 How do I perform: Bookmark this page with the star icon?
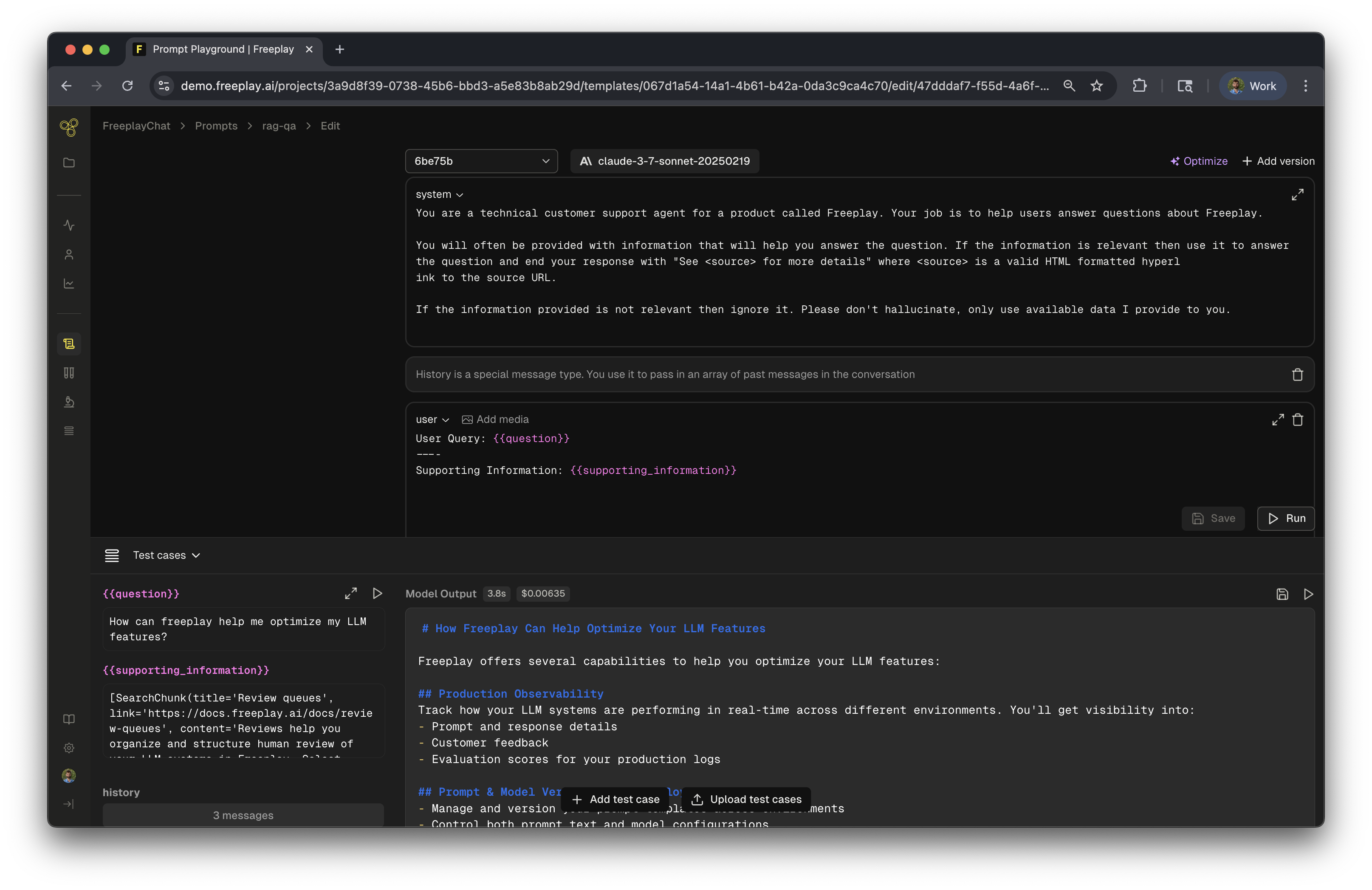pyautogui.click(x=1096, y=86)
